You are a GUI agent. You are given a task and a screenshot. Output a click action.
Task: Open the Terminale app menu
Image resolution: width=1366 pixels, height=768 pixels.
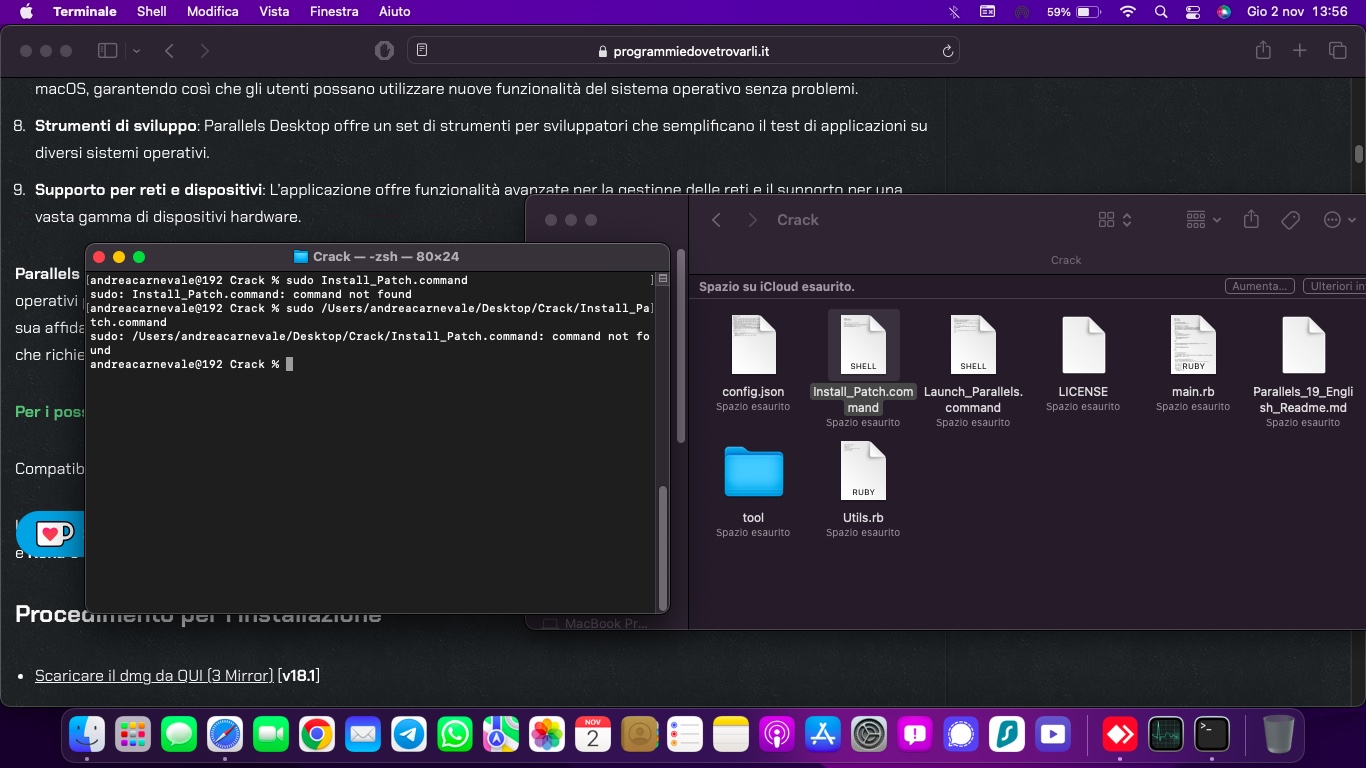(x=85, y=12)
